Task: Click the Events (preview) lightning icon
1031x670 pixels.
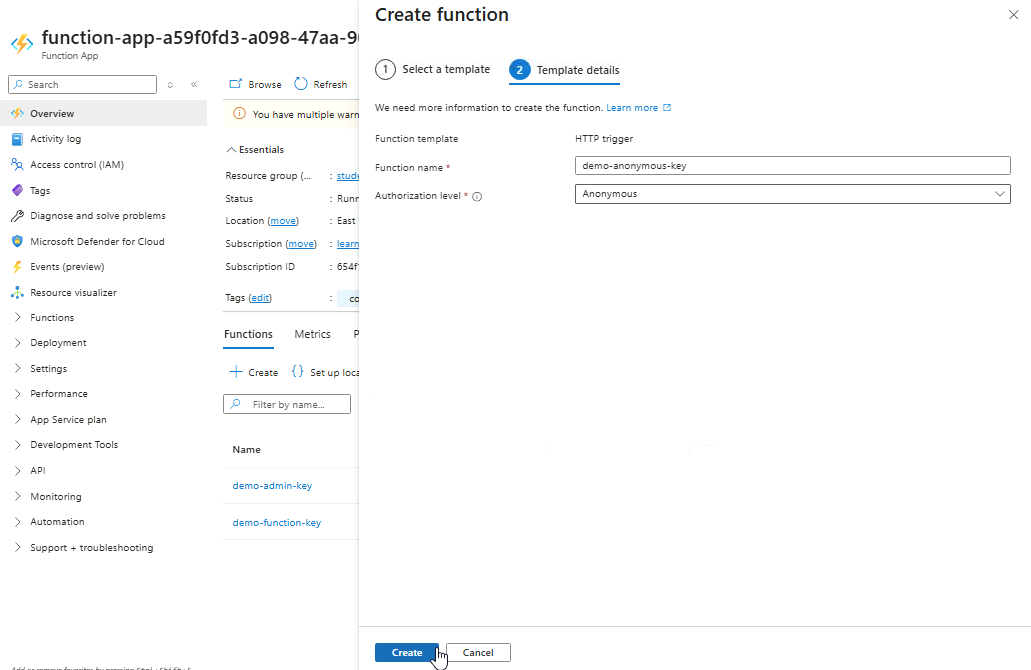Action: click(17, 267)
